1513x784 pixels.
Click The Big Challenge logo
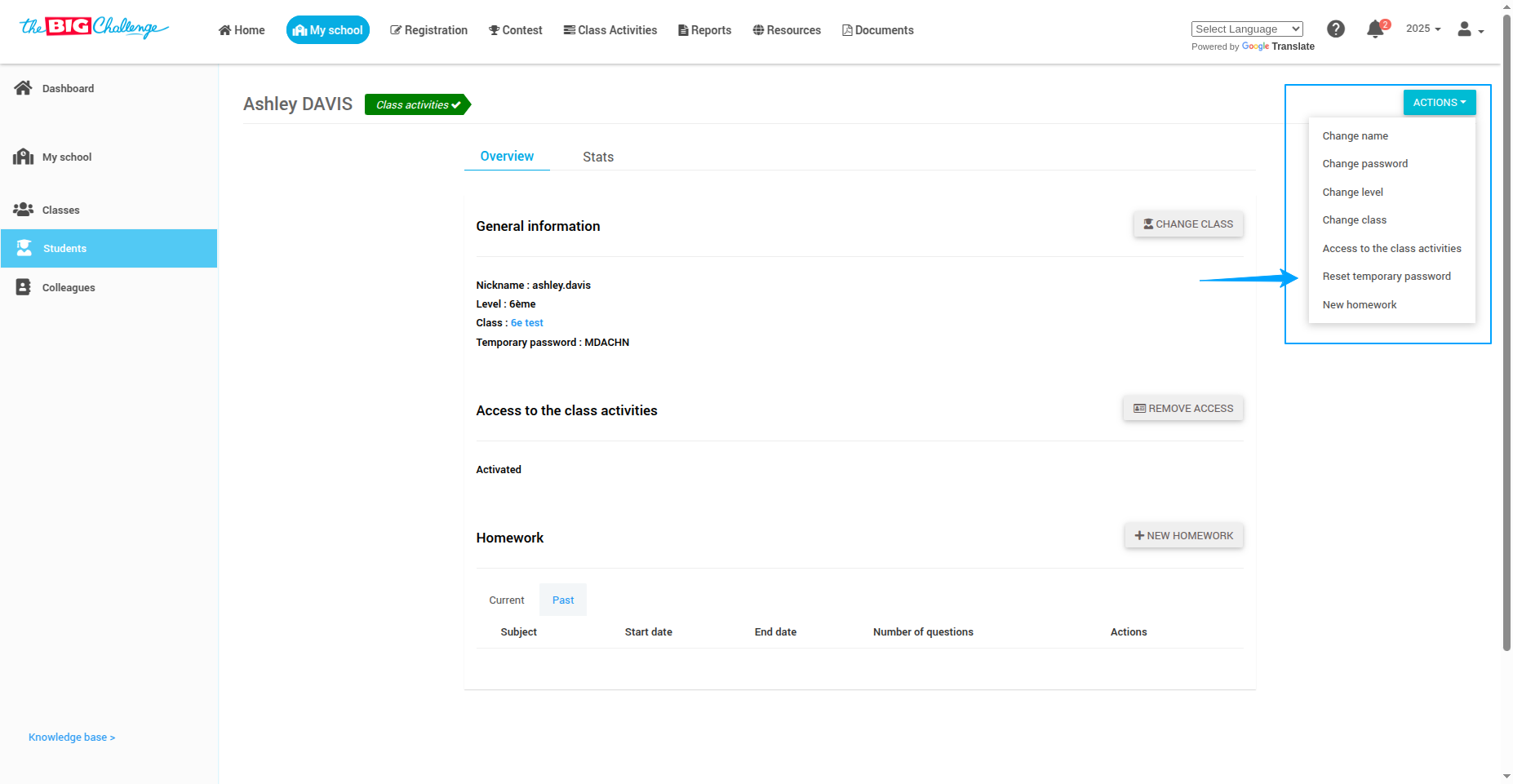coord(94,28)
